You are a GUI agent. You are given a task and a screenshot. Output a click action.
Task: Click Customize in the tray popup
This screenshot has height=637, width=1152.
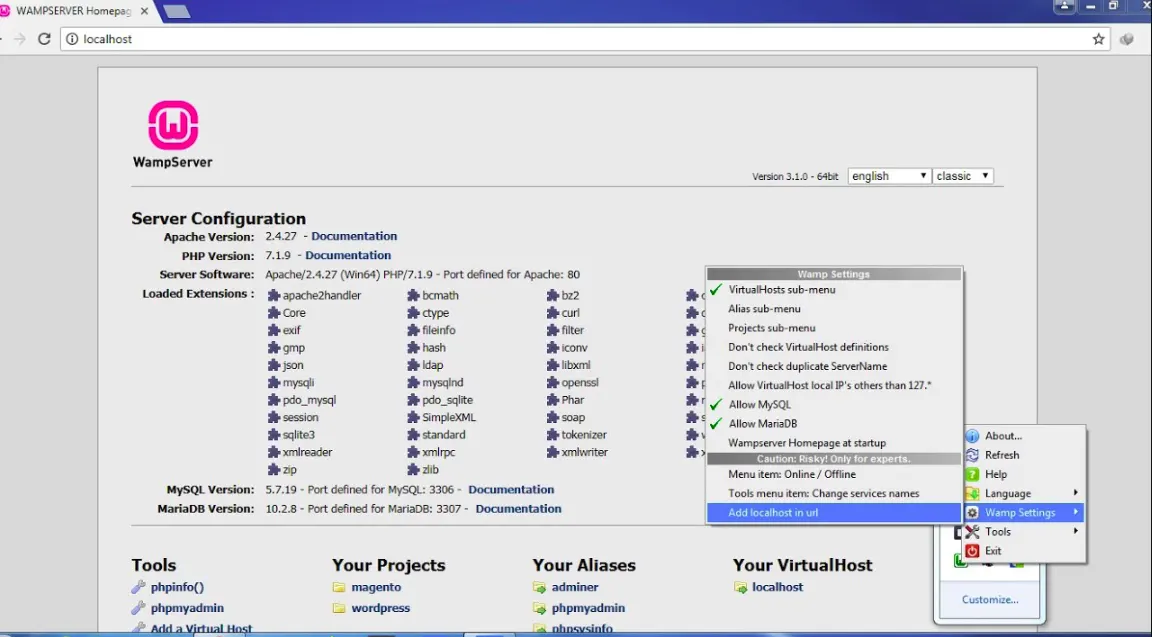990,600
